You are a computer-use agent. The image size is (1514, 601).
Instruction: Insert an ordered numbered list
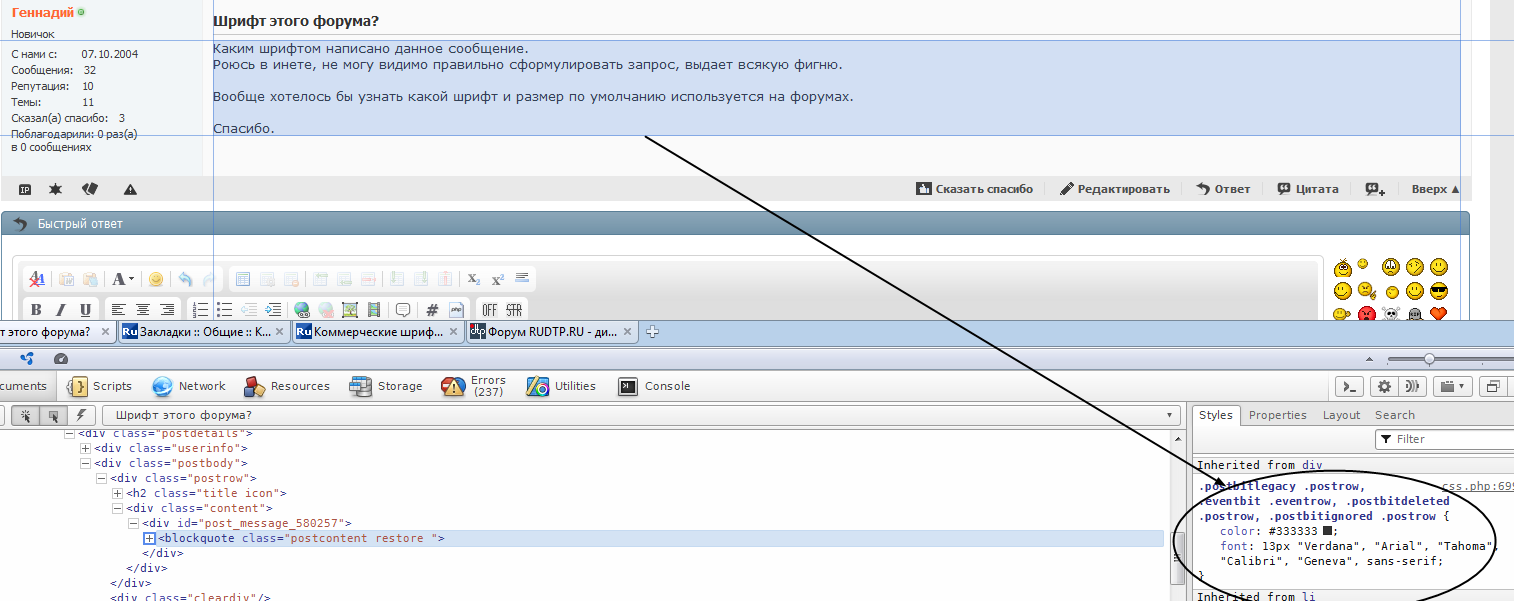click(200, 310)
